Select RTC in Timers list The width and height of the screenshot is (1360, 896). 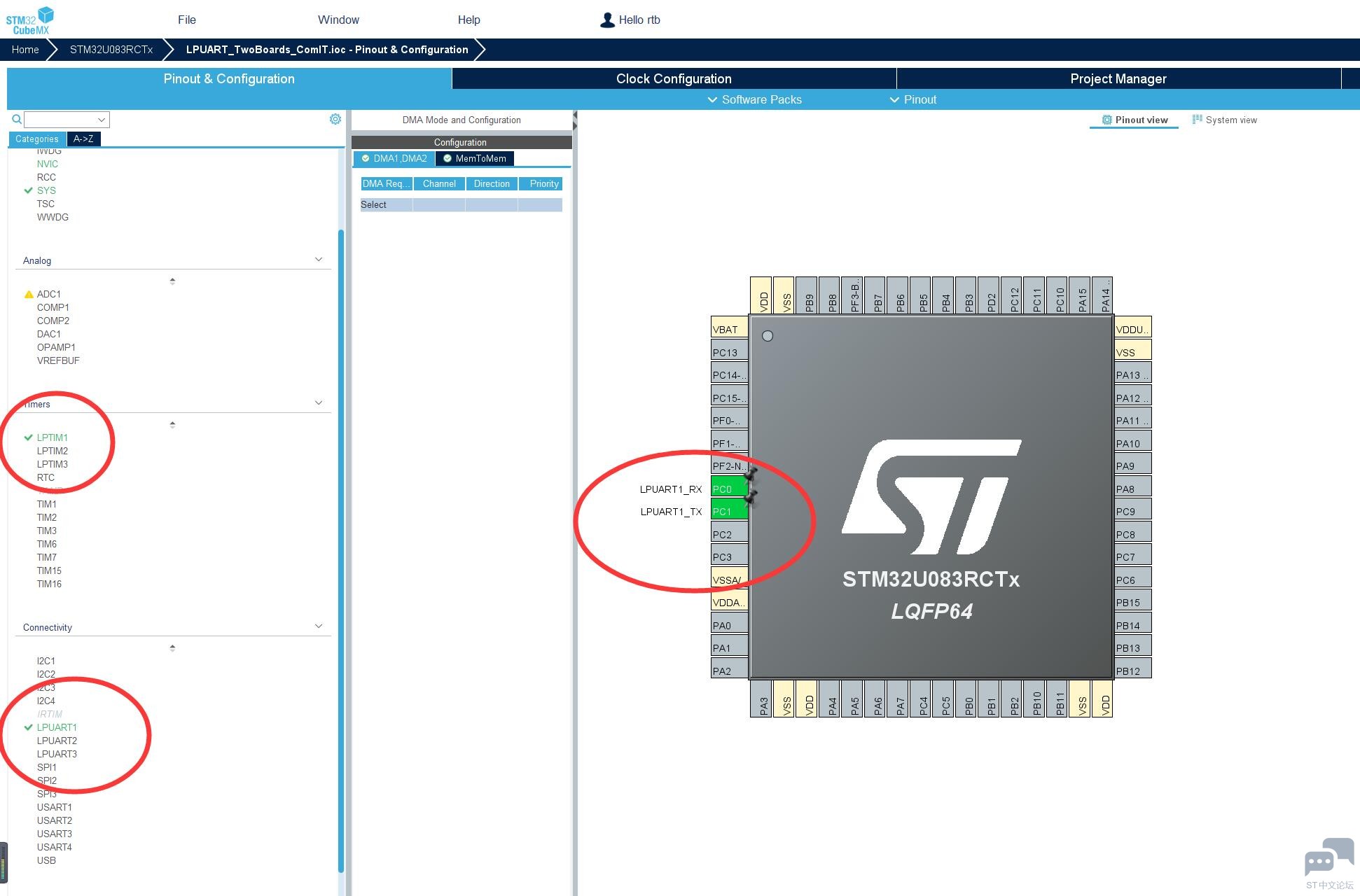coord(46,477)
